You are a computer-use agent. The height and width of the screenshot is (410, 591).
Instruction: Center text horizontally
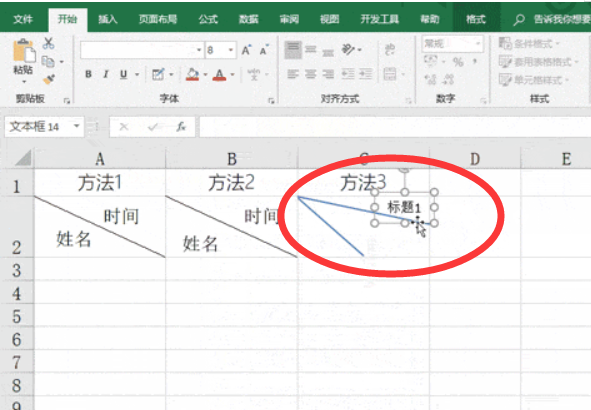(311, 74)
